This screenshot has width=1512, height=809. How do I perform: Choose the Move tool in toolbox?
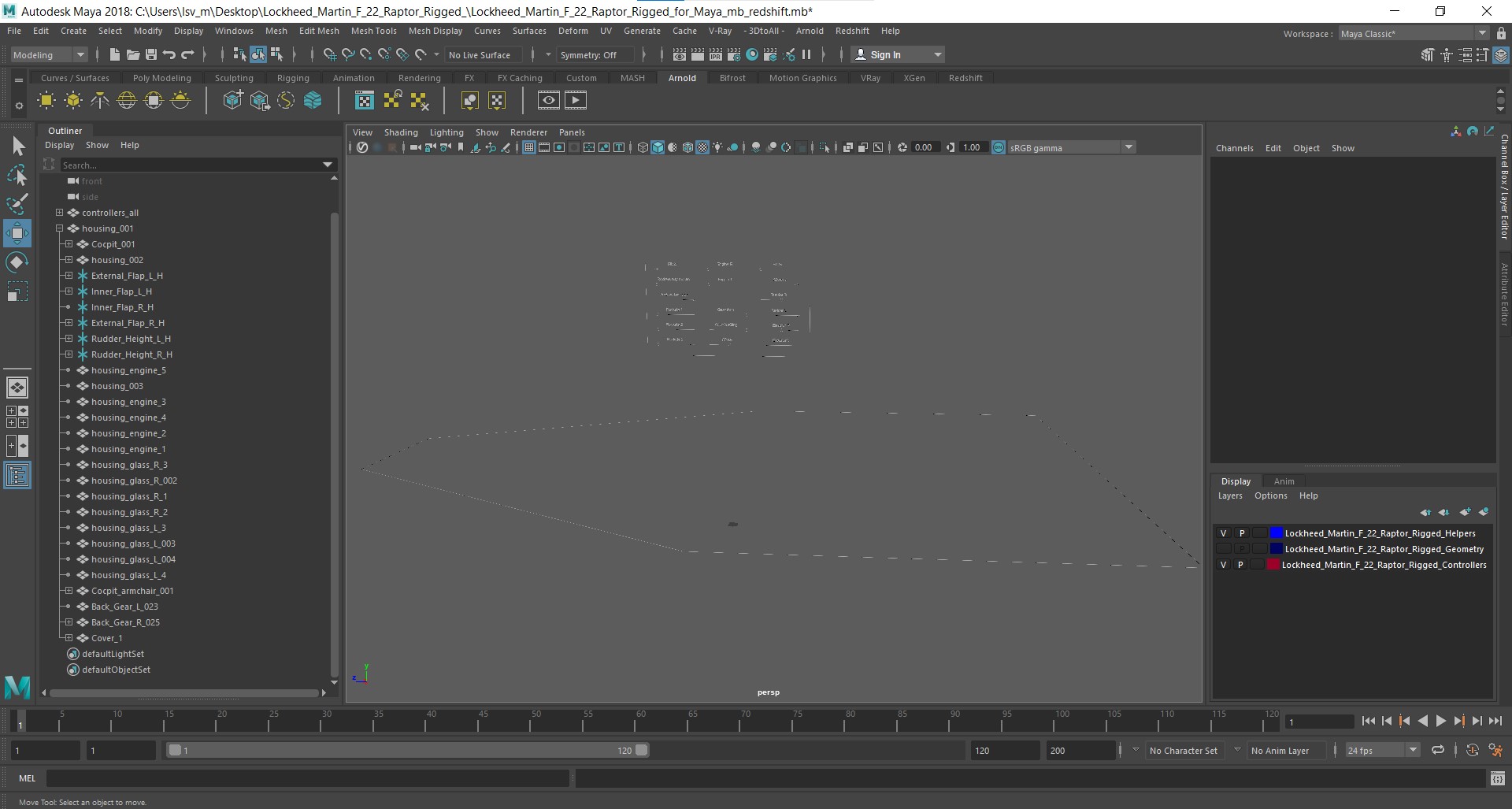[17, 233]
